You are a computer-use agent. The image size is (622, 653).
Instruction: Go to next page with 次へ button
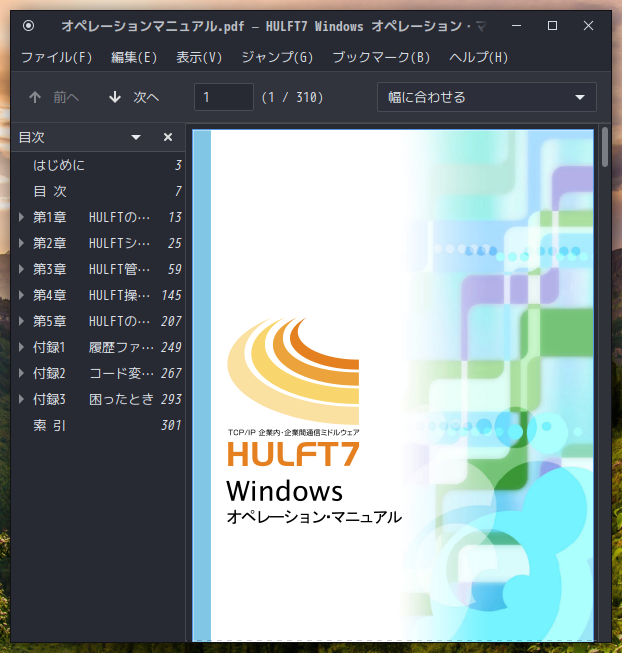134,97
